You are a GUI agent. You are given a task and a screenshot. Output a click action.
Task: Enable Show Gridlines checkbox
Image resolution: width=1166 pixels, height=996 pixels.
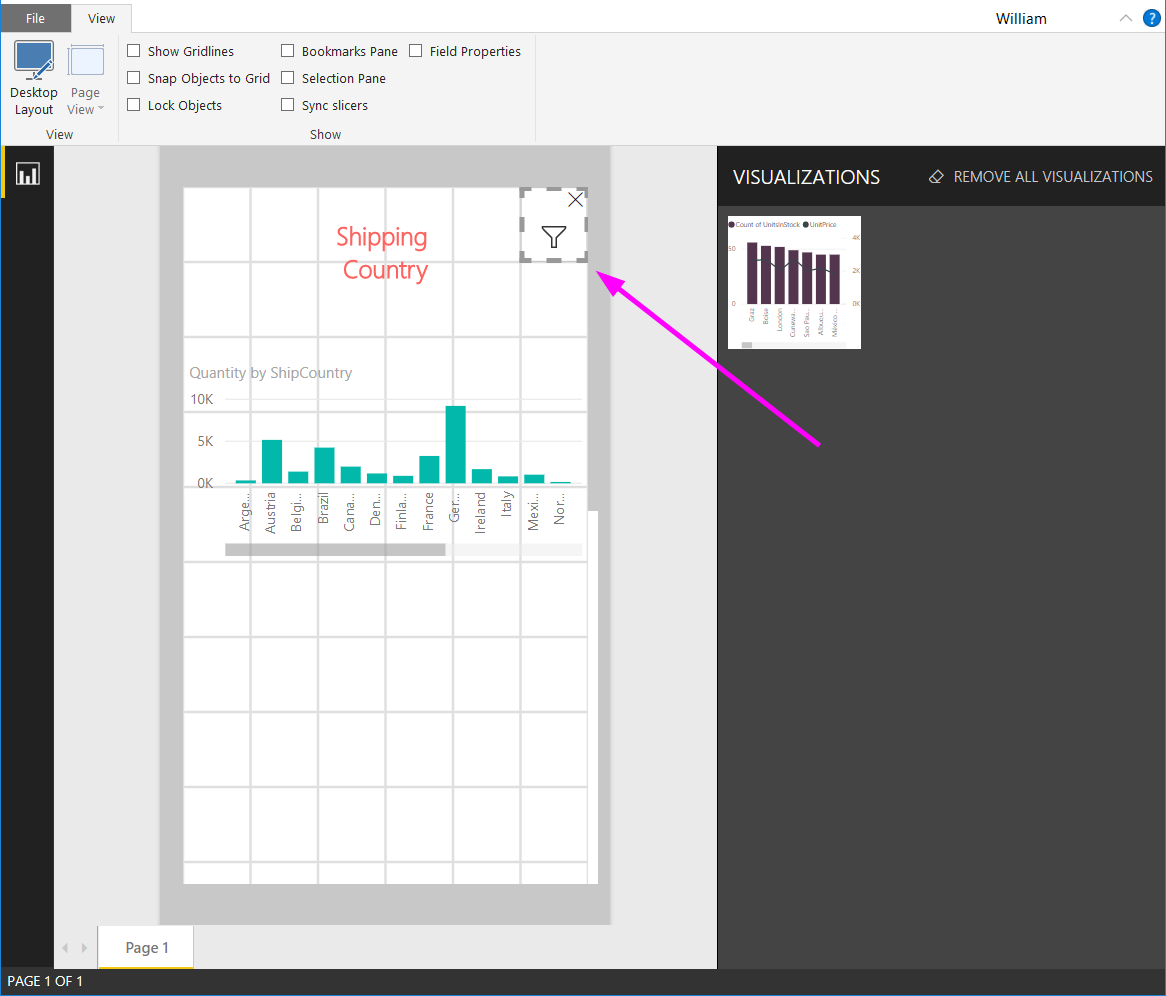pos(134,51)
